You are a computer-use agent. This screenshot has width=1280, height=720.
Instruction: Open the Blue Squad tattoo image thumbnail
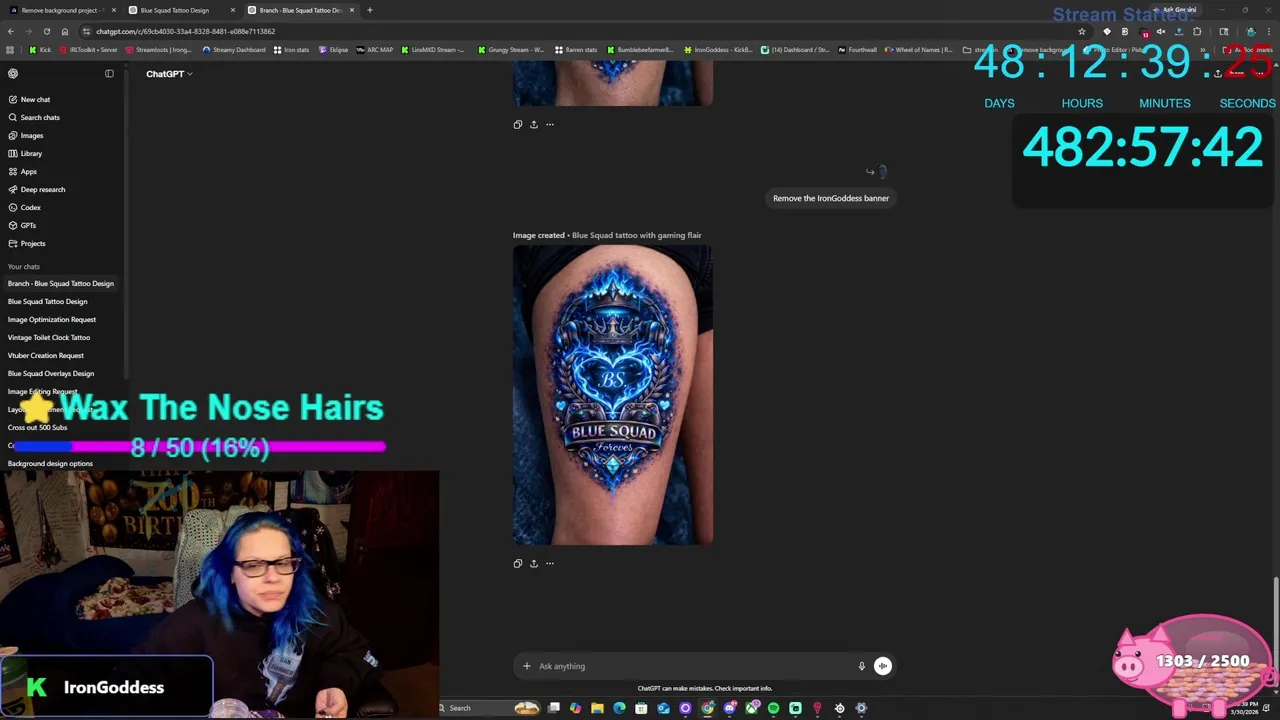click(x=613, y=395)
